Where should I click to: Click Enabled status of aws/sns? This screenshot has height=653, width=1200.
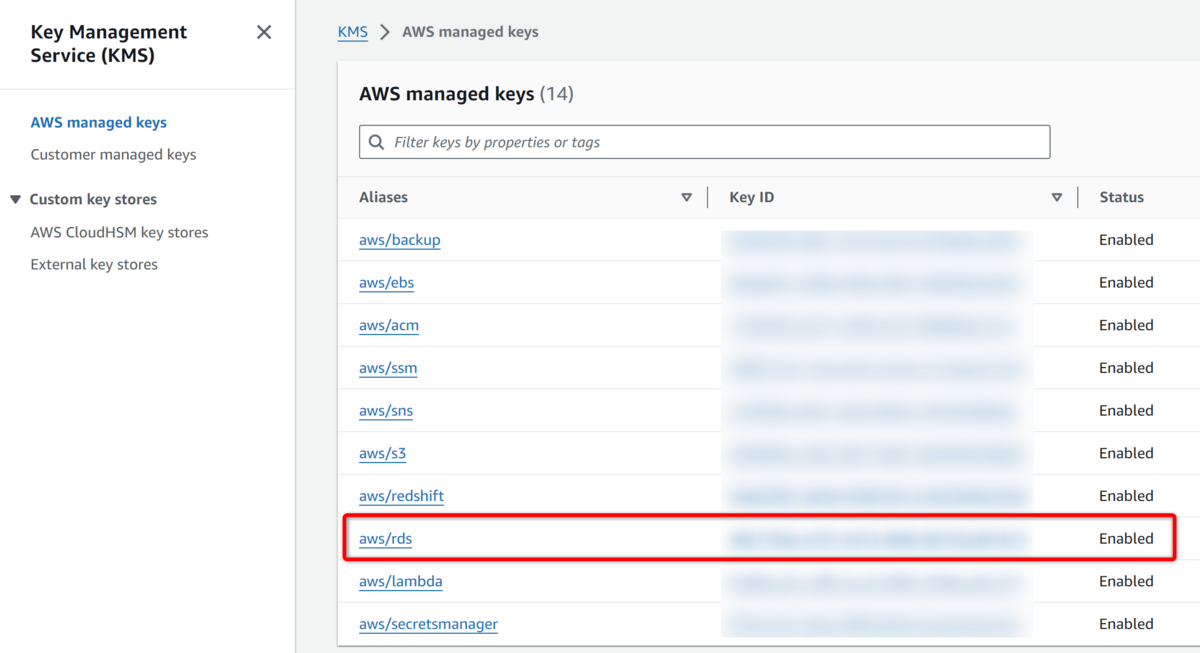click(1126, 410)
